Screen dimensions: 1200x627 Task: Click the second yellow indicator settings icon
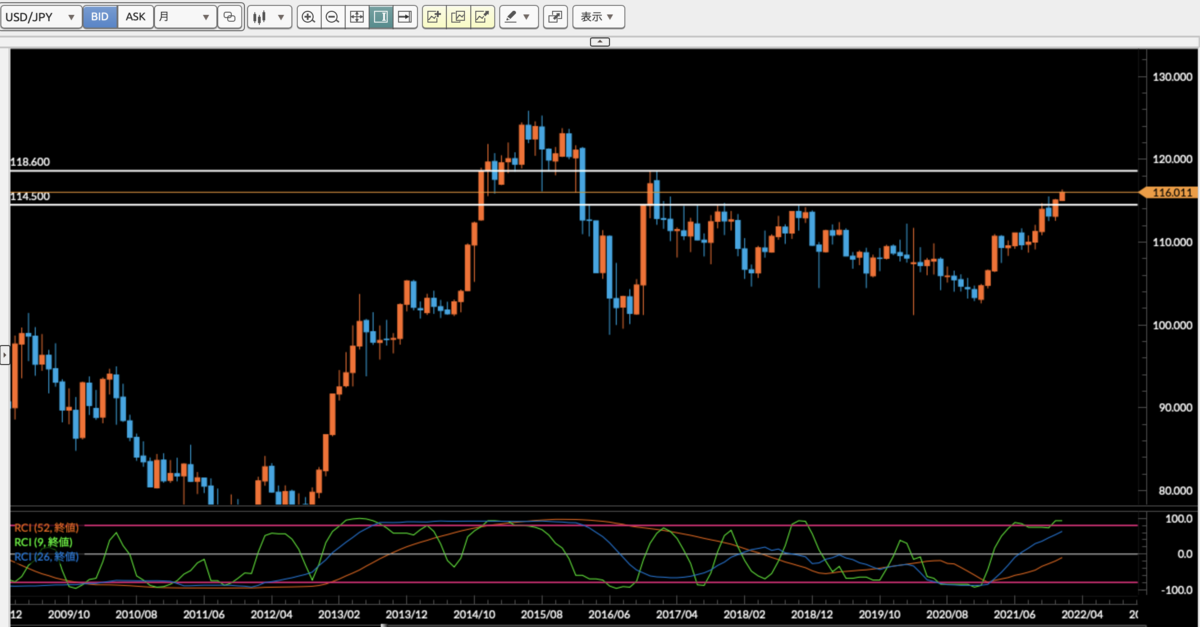click(459, 17)
